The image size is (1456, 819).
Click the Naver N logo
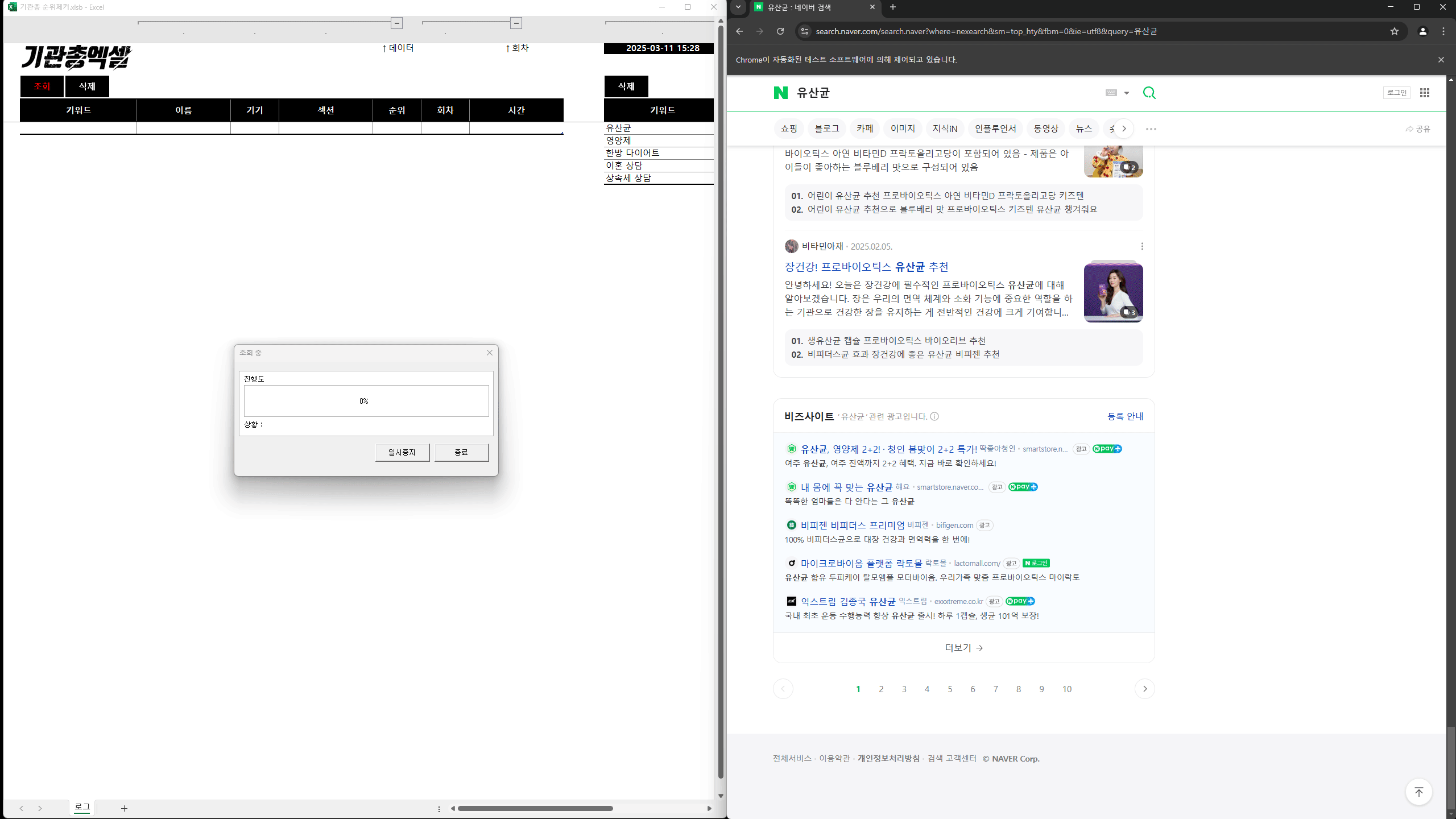tap(781, 93)
